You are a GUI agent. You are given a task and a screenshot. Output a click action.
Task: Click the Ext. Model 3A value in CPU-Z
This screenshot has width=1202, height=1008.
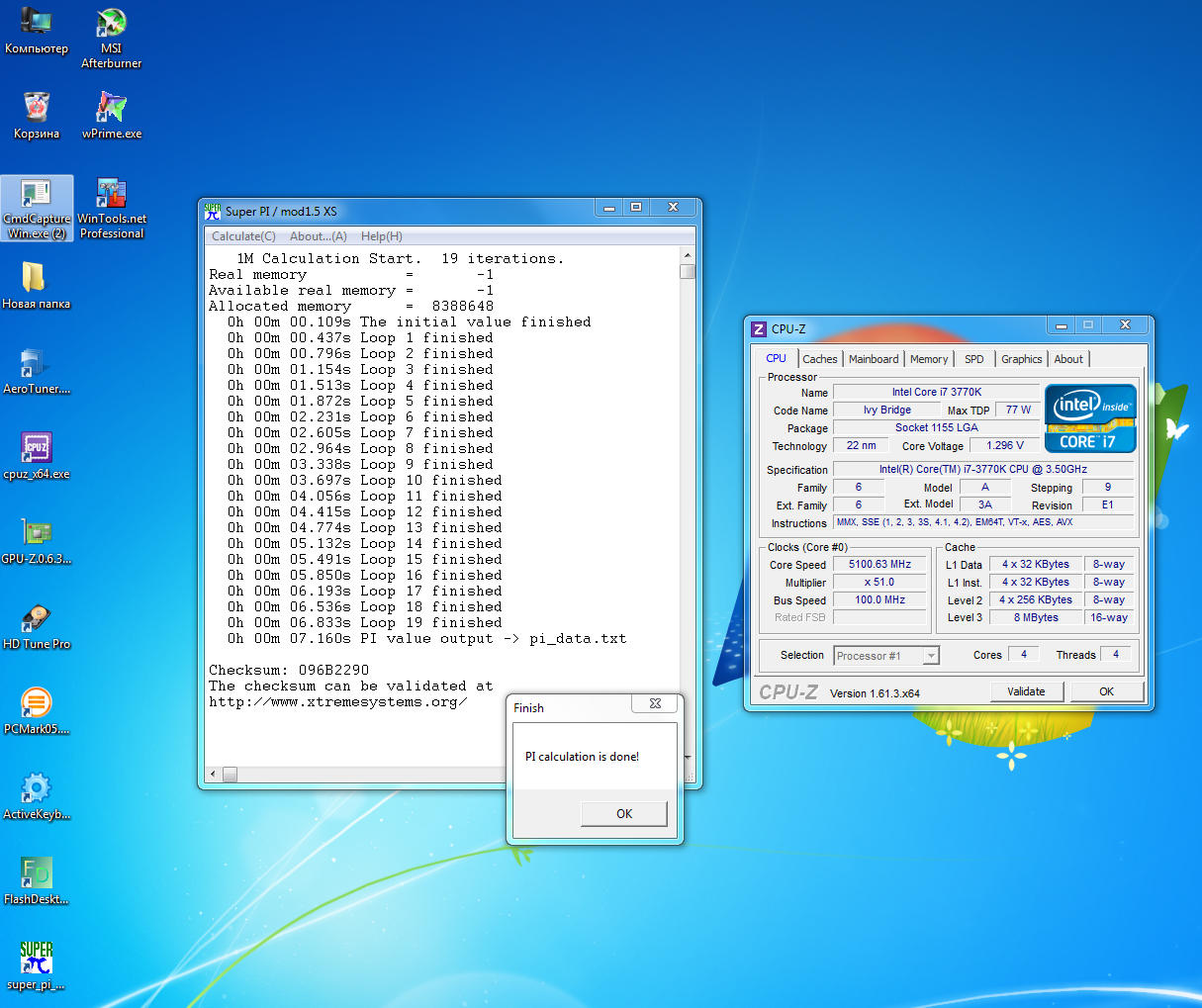coord(985,504)
